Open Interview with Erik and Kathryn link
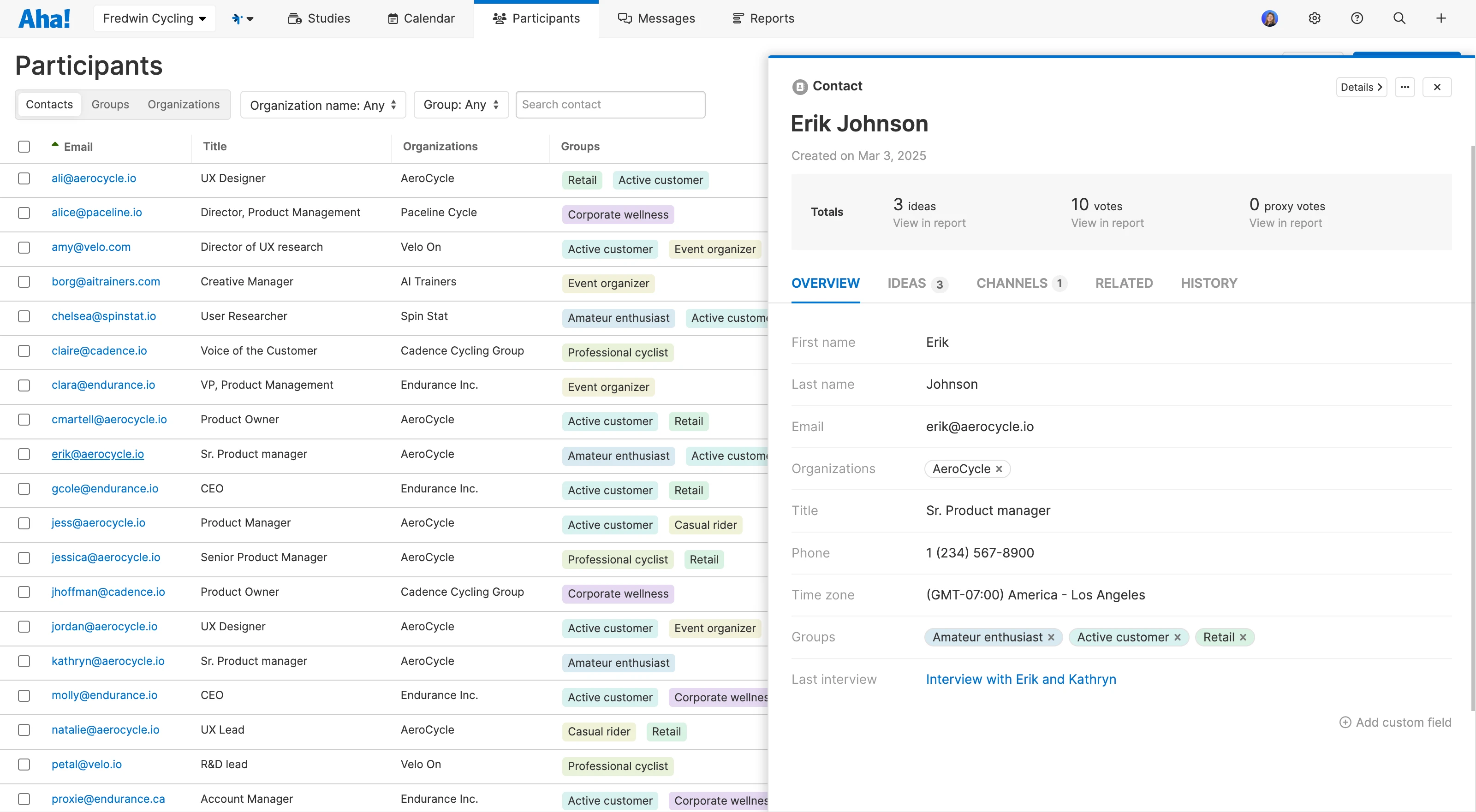 point(1020,679)
